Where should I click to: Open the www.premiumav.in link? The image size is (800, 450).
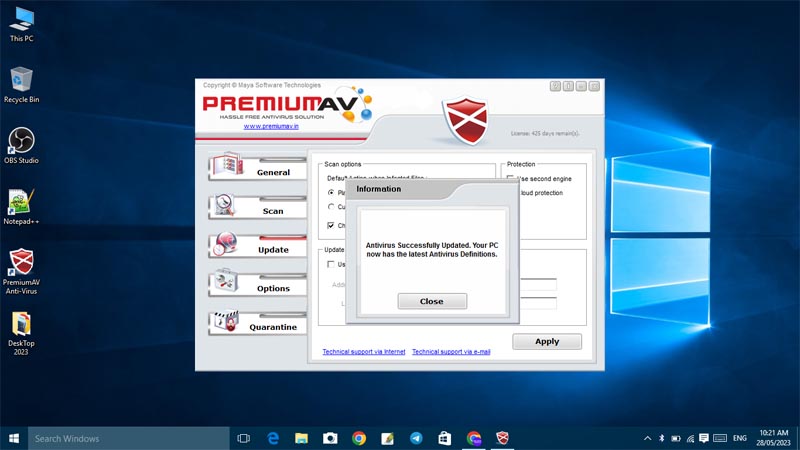point(271,126)
